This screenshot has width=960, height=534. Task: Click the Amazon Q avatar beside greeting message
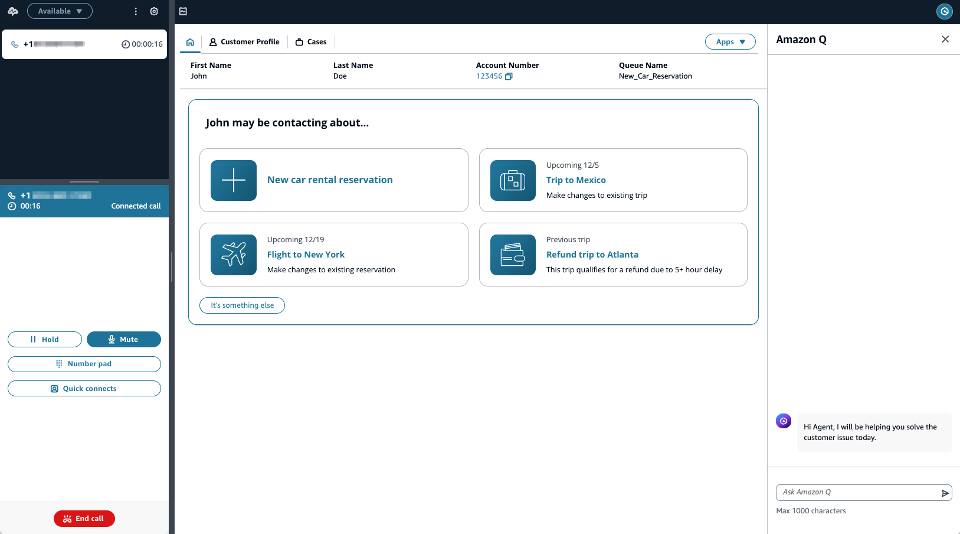click(x=783, y=421)
